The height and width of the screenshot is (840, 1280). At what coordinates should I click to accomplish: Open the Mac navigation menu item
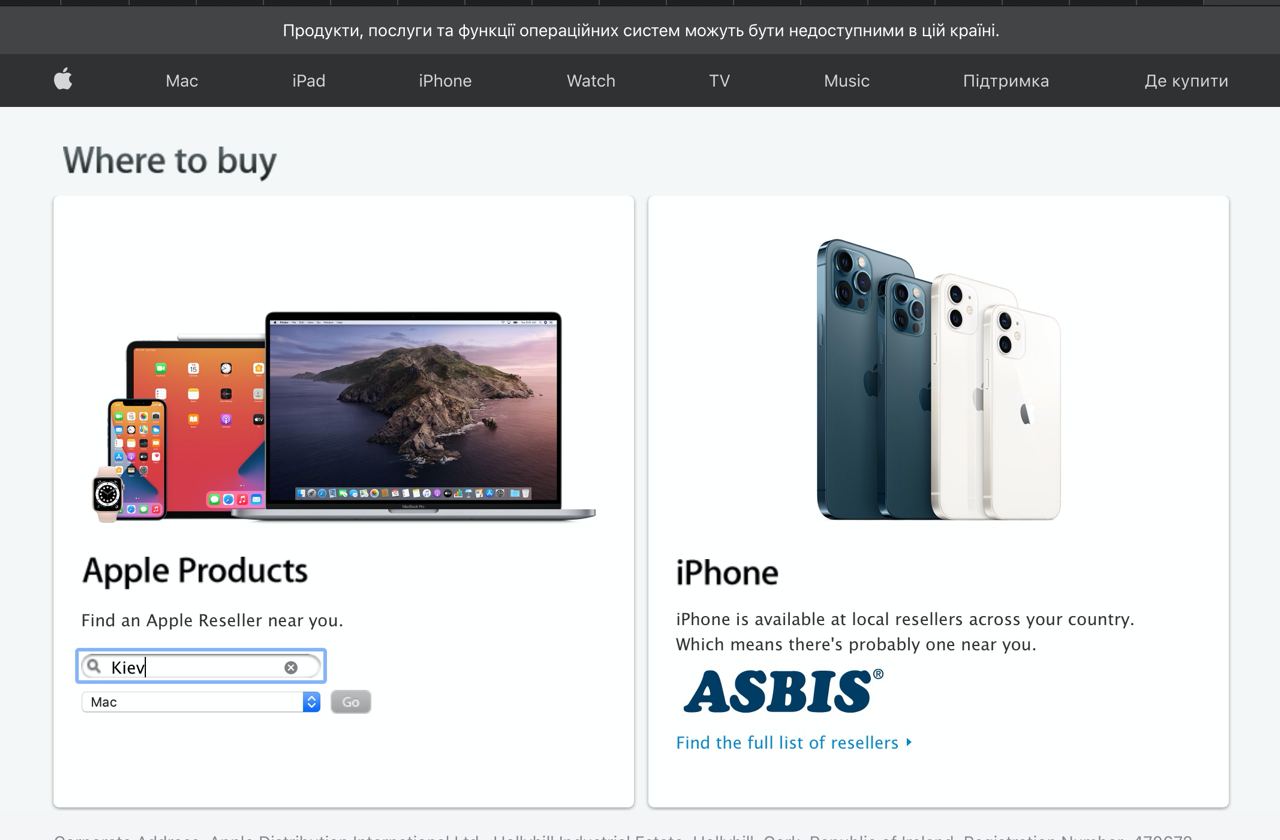(x=182, y=81)
